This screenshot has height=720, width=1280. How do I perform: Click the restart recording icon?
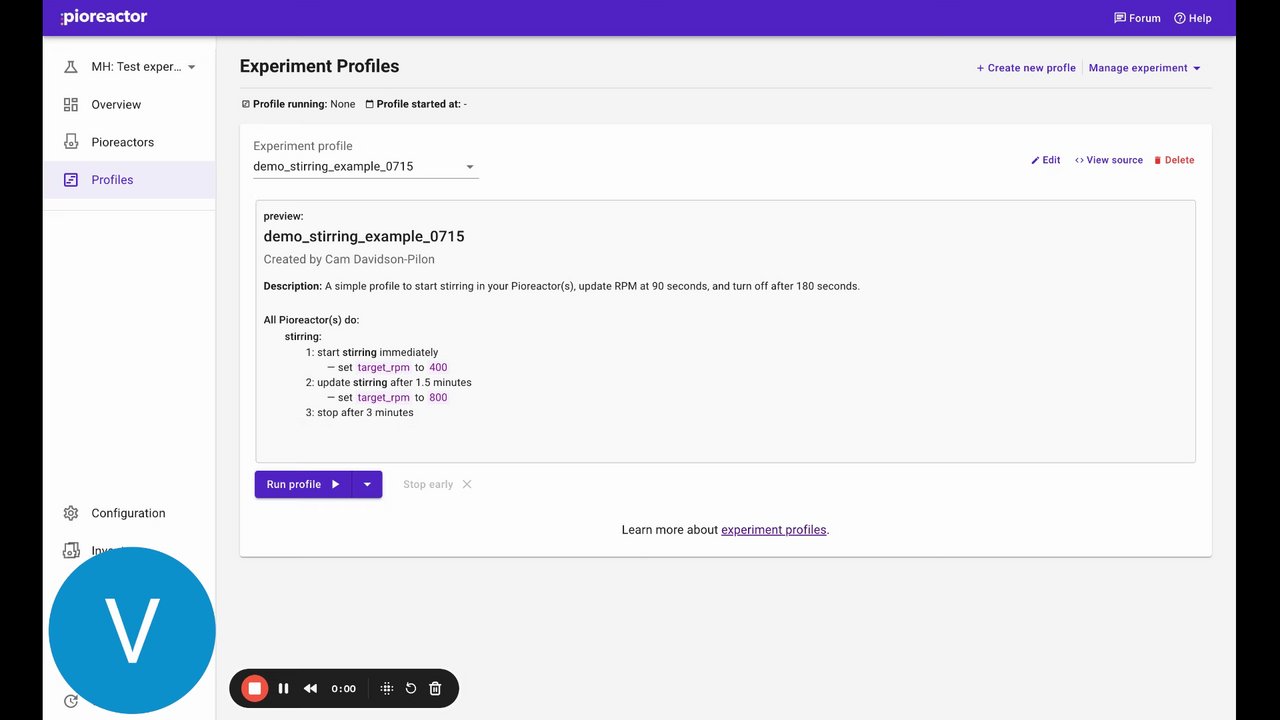coord(411,688)
